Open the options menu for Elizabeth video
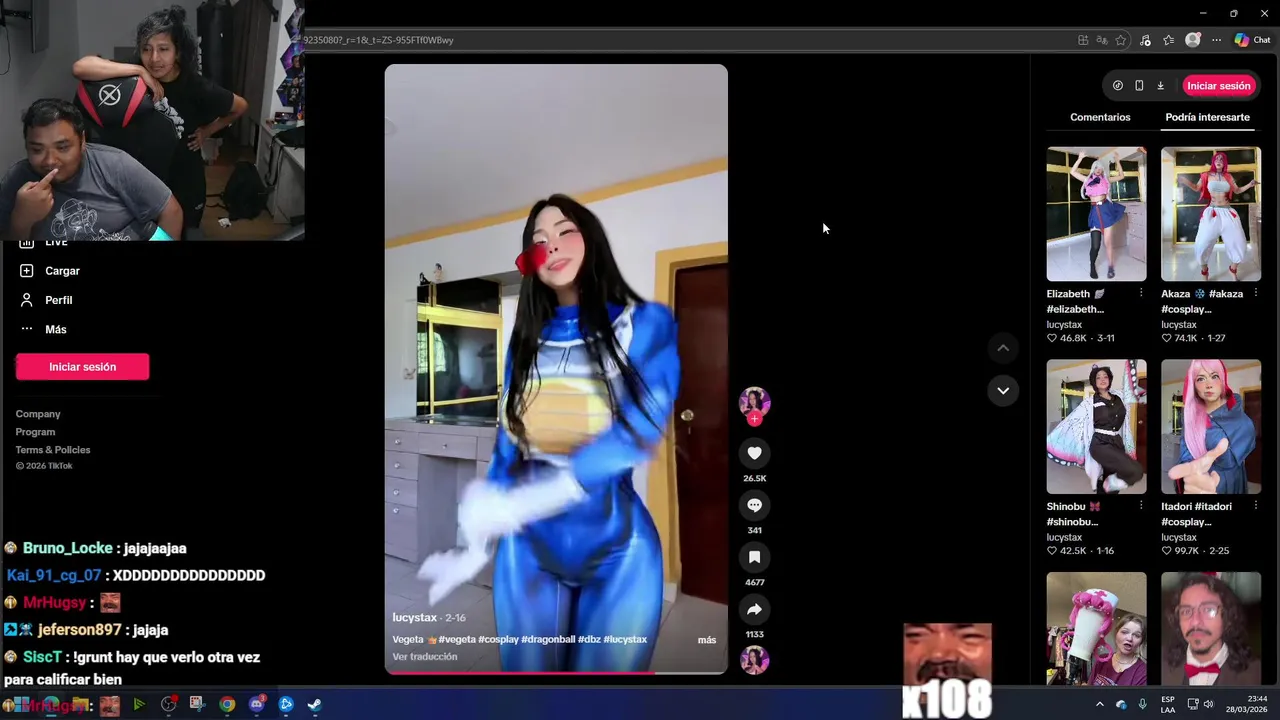 pos(1141,294)
